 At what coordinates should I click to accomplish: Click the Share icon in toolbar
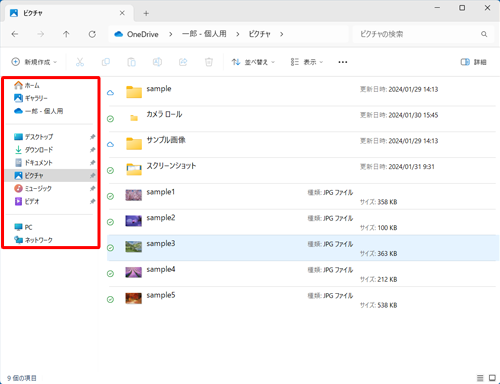183,62
